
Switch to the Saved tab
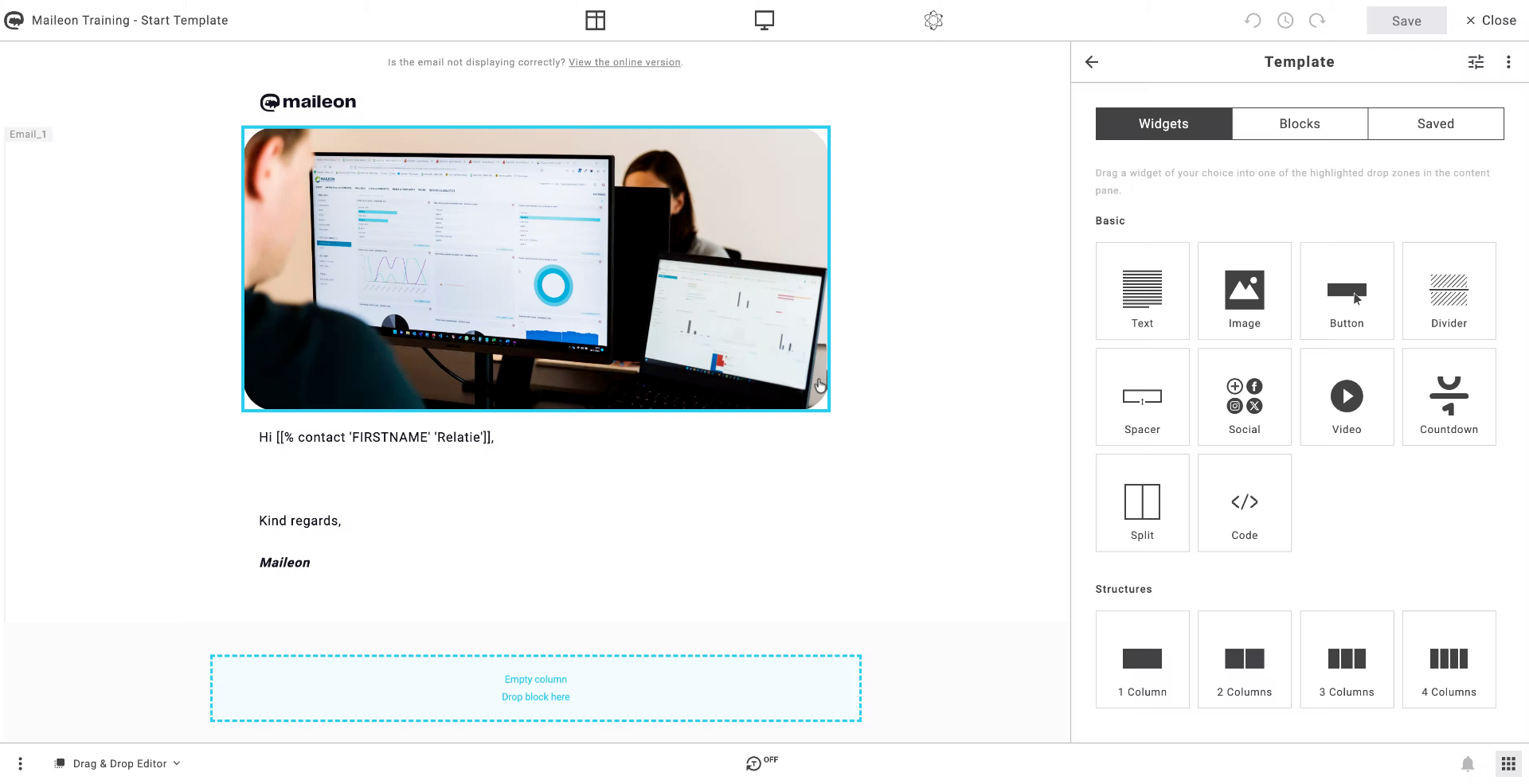1436,124
